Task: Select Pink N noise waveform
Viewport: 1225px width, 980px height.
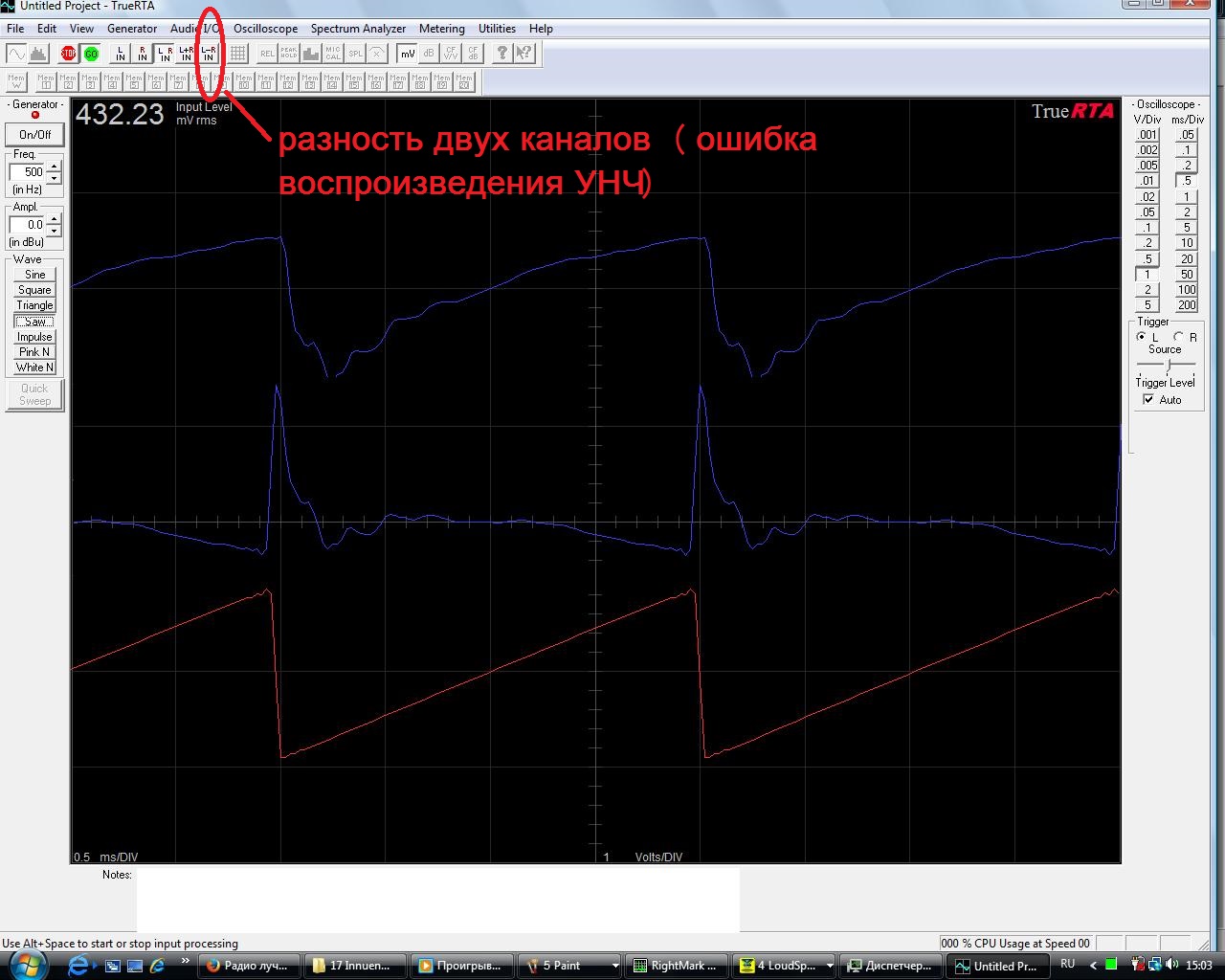Action: [x=34, y=352]
